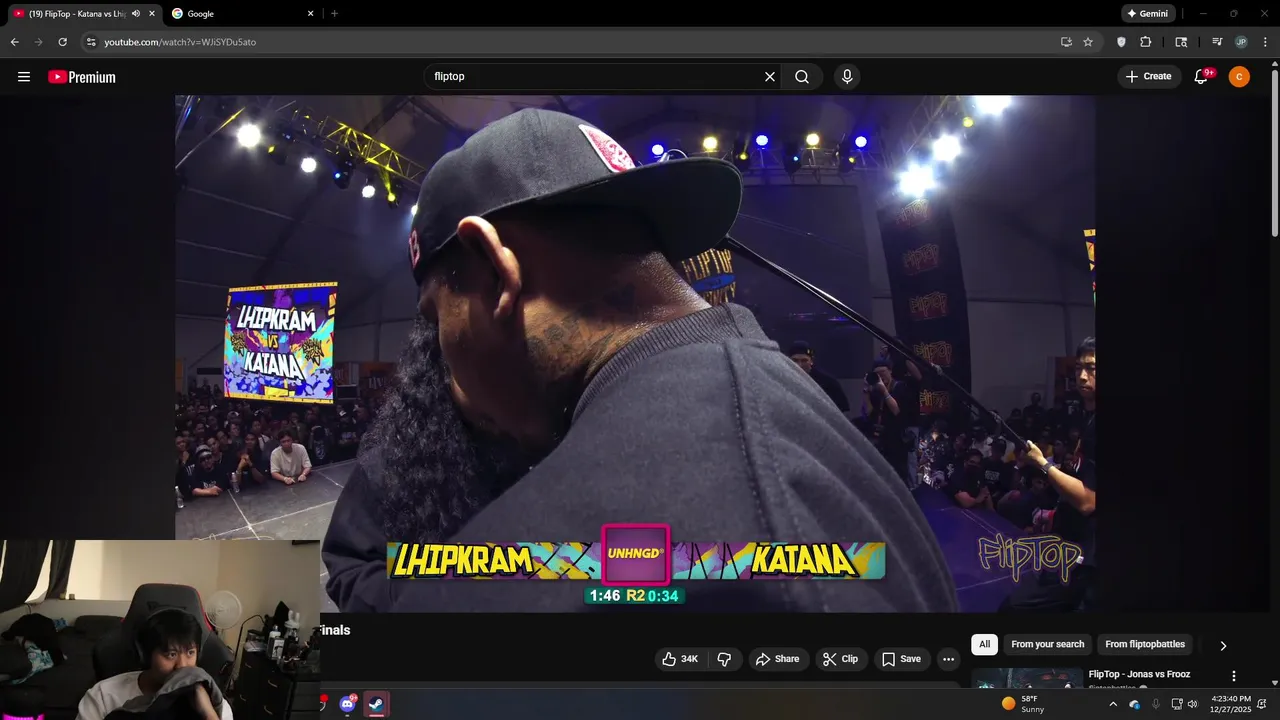This screenshot has width=1280, height=720.
Task: Clear the fliptop search text
Action: [x=770, y=77]
